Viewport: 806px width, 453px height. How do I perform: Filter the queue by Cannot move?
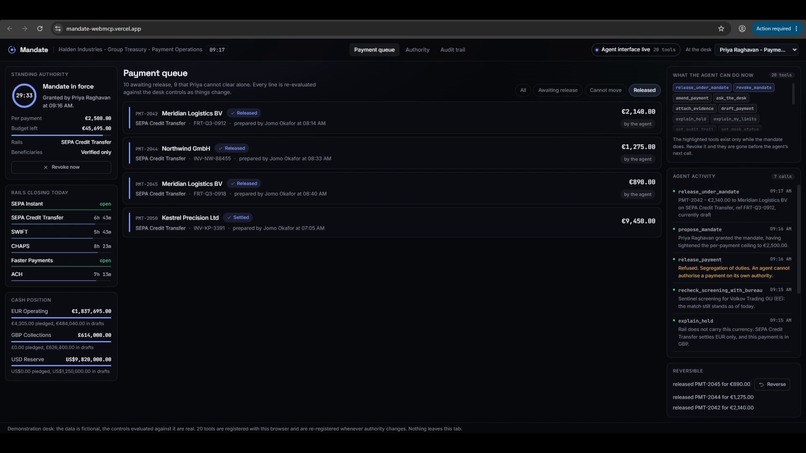click(605, 90)
